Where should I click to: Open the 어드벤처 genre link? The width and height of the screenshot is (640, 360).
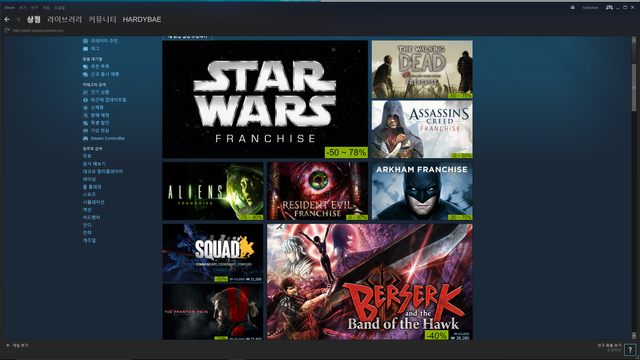pyautogui.click(x=91, y=218)
